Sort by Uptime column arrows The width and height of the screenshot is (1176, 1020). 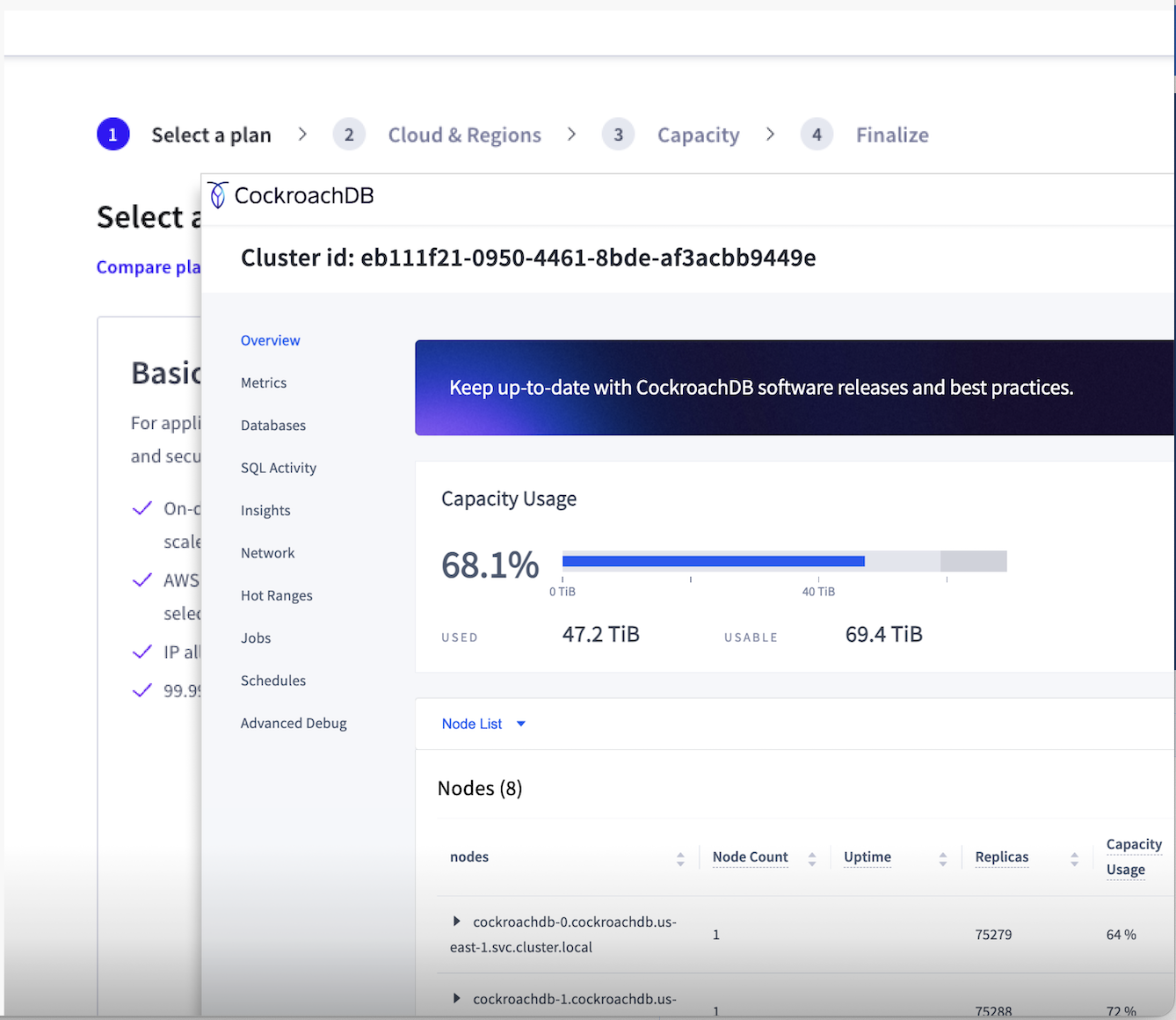[943, 859]
